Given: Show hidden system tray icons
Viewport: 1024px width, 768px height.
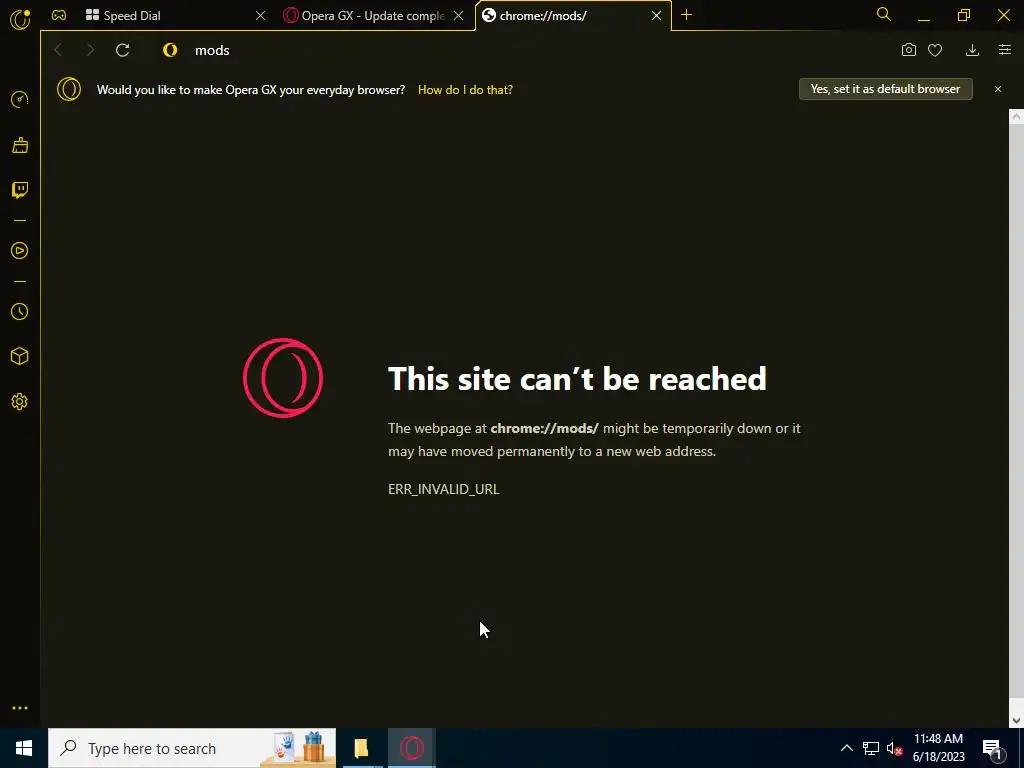Looking at the screenshot, I should tap(846, 748).
